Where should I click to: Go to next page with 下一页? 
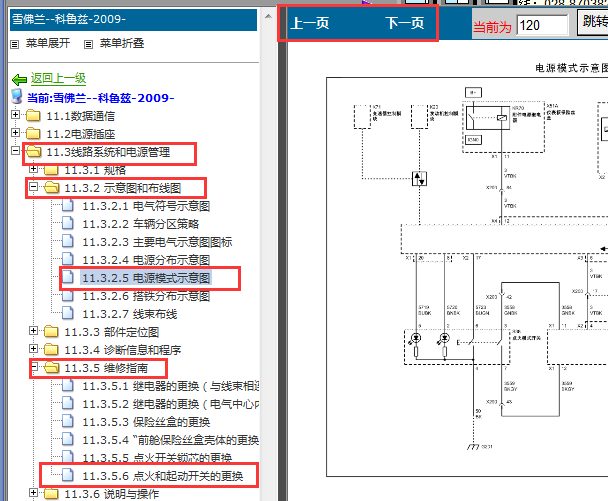click(x=404, y=23)
